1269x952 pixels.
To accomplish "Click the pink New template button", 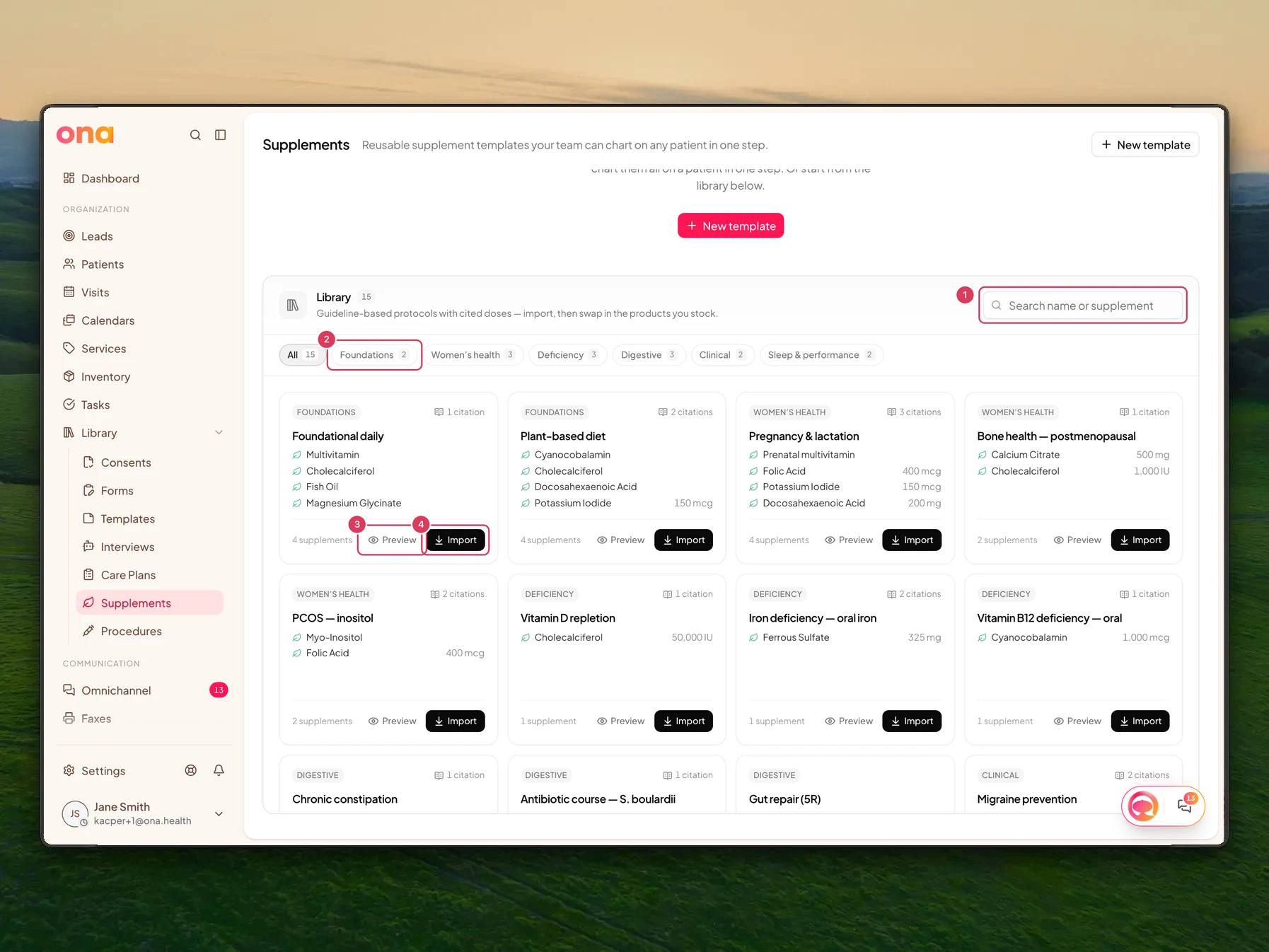I will [x=731, y=226].
